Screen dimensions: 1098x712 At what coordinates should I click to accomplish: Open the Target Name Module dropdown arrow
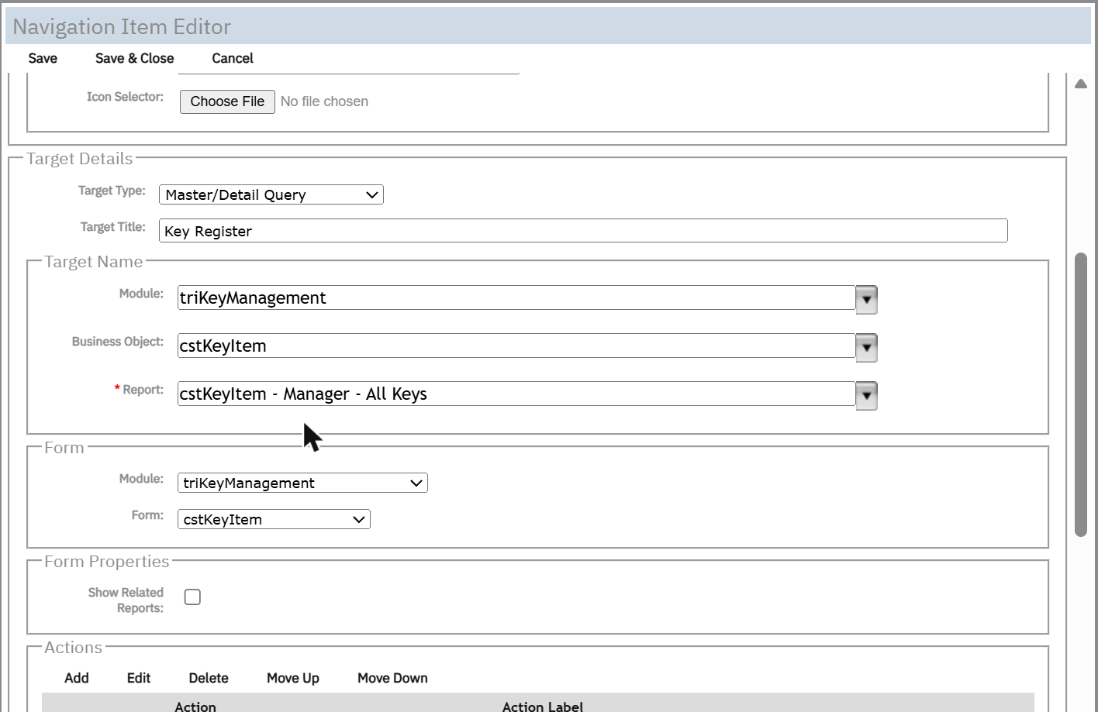[866, 300]
